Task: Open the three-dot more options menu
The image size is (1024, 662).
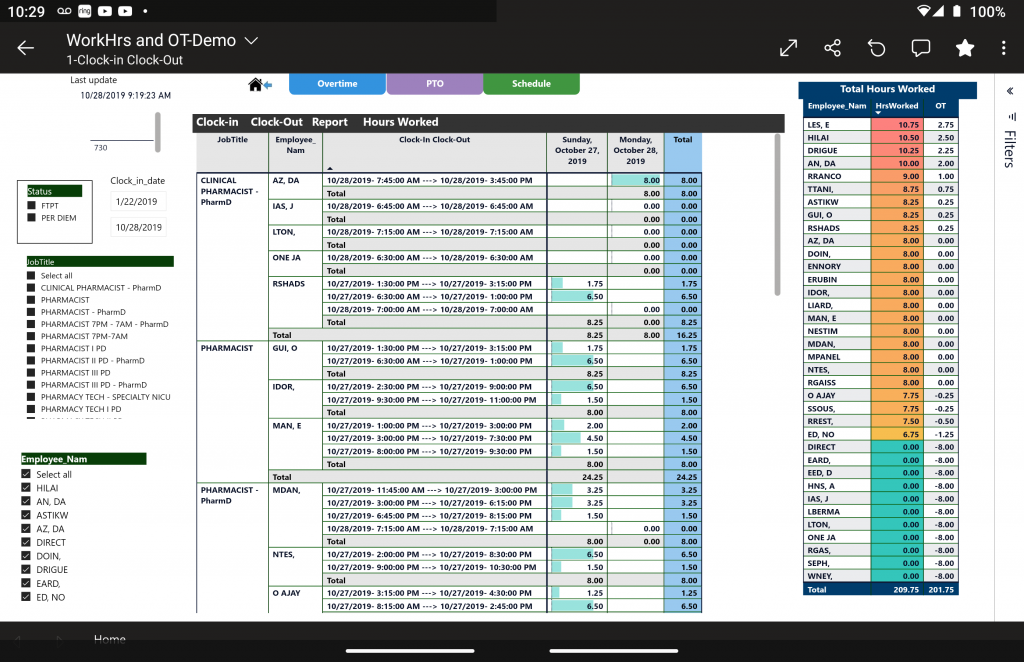Action: (x=1004, y=48)
